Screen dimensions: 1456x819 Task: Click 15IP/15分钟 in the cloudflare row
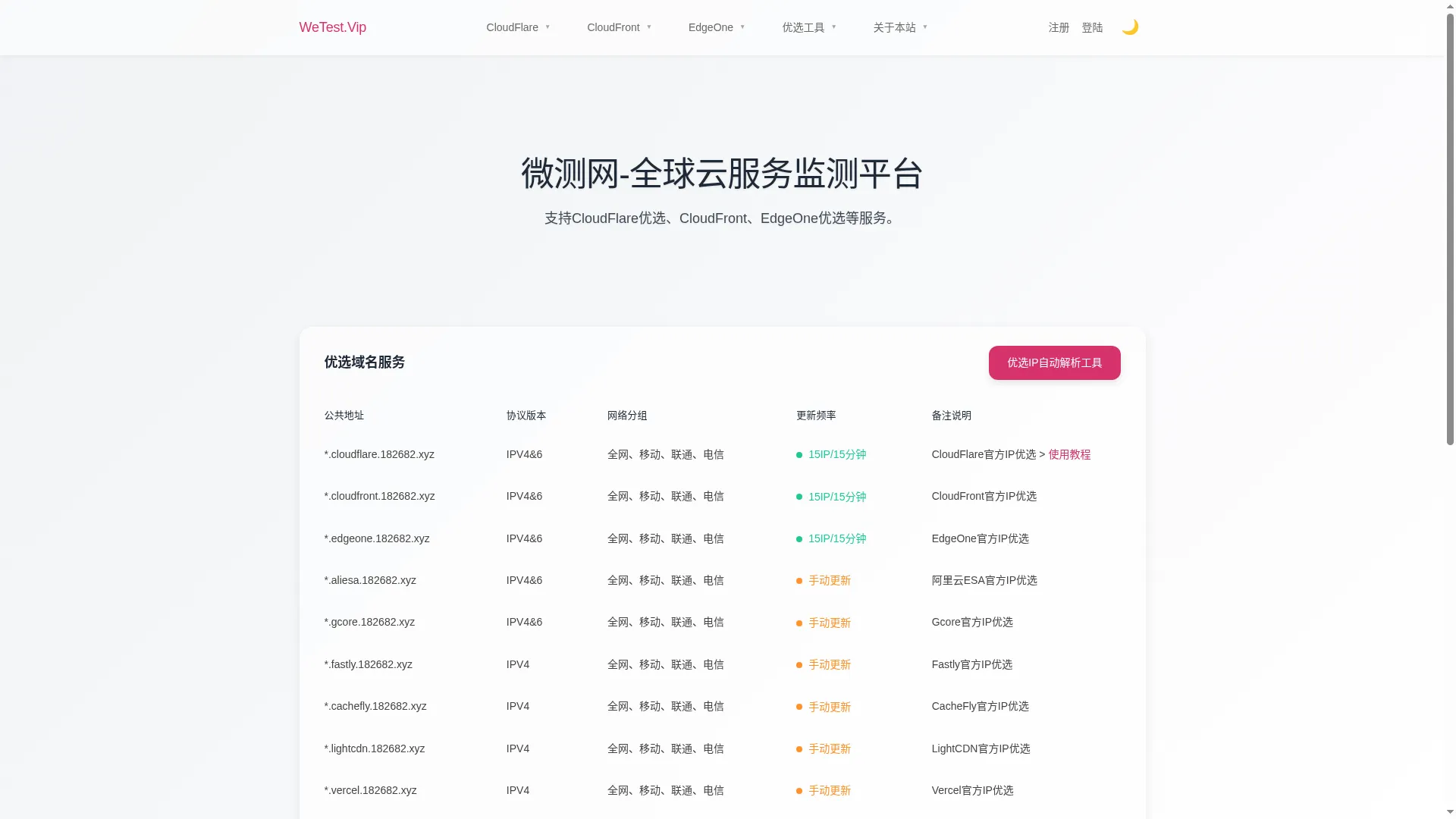(837, 454)
